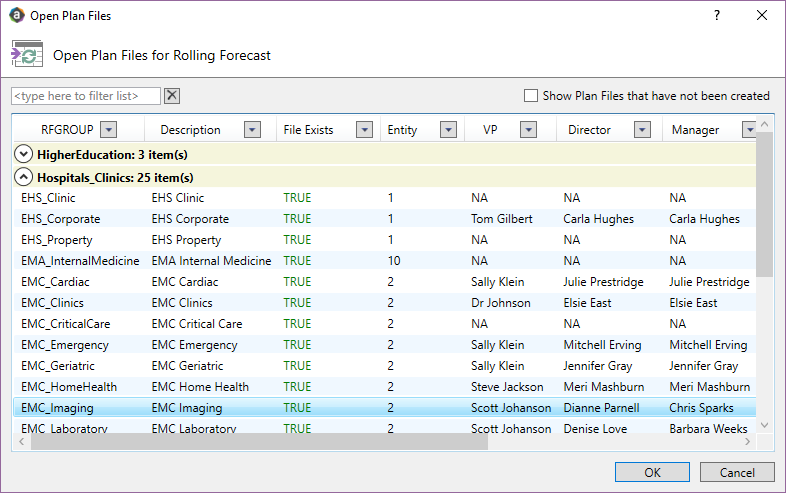Close the Open Plan Files dialog
Screen dimensions: 786x493
[762, 16]
